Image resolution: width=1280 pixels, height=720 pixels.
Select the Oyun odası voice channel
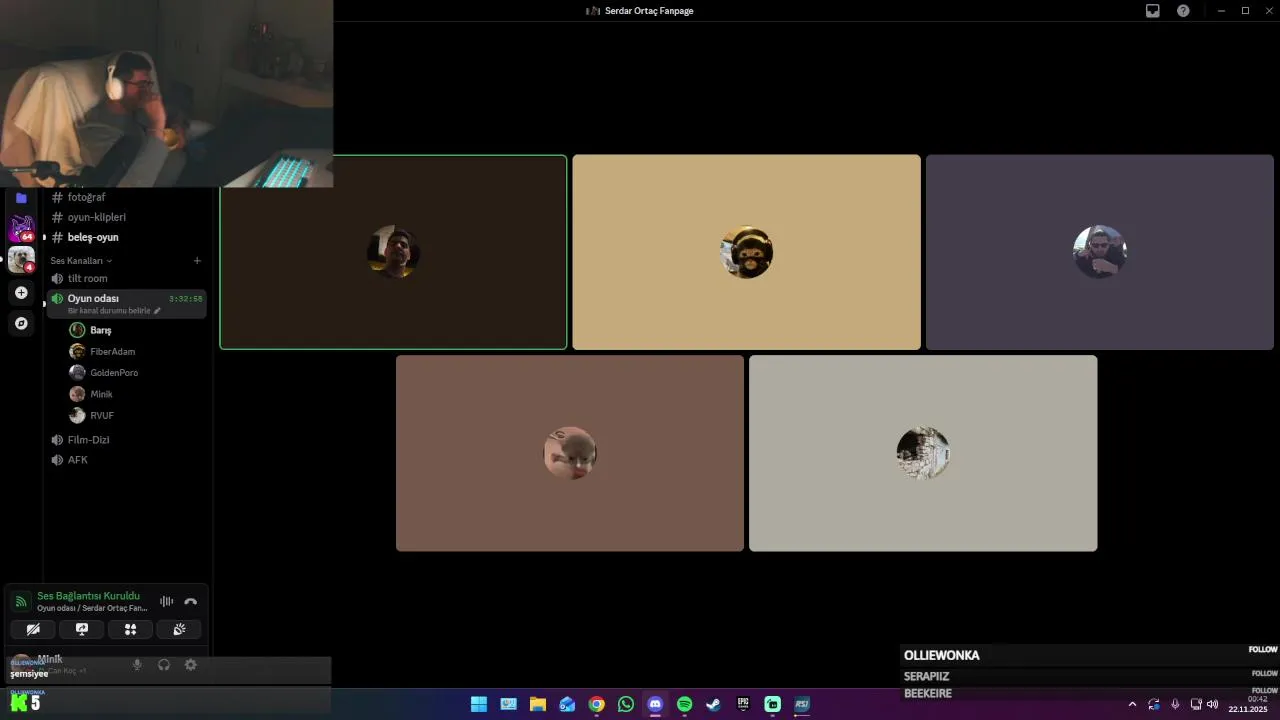click(x=127, y=303)
